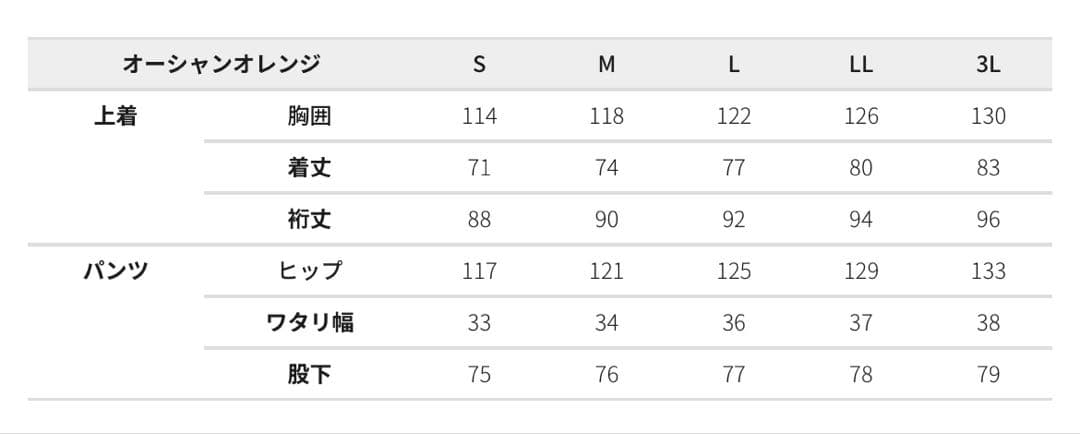Select the 裄丈 row label
Viewport: 1080px width, 434px height.
pos(309,219)
